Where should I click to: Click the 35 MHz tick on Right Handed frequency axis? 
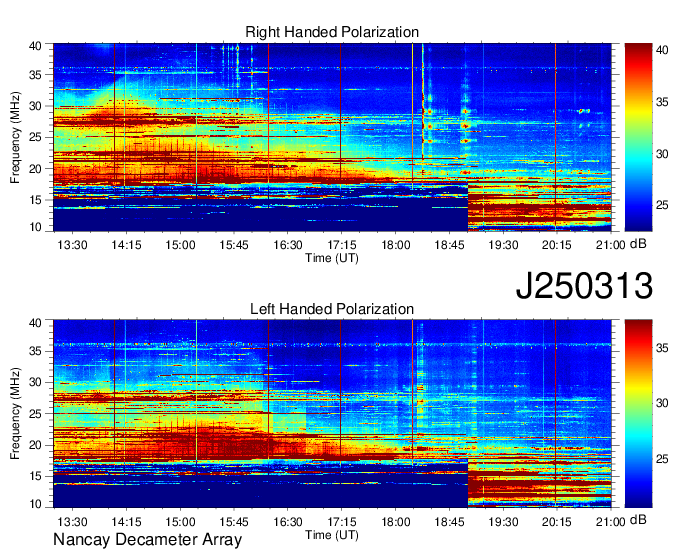point(35,75)
